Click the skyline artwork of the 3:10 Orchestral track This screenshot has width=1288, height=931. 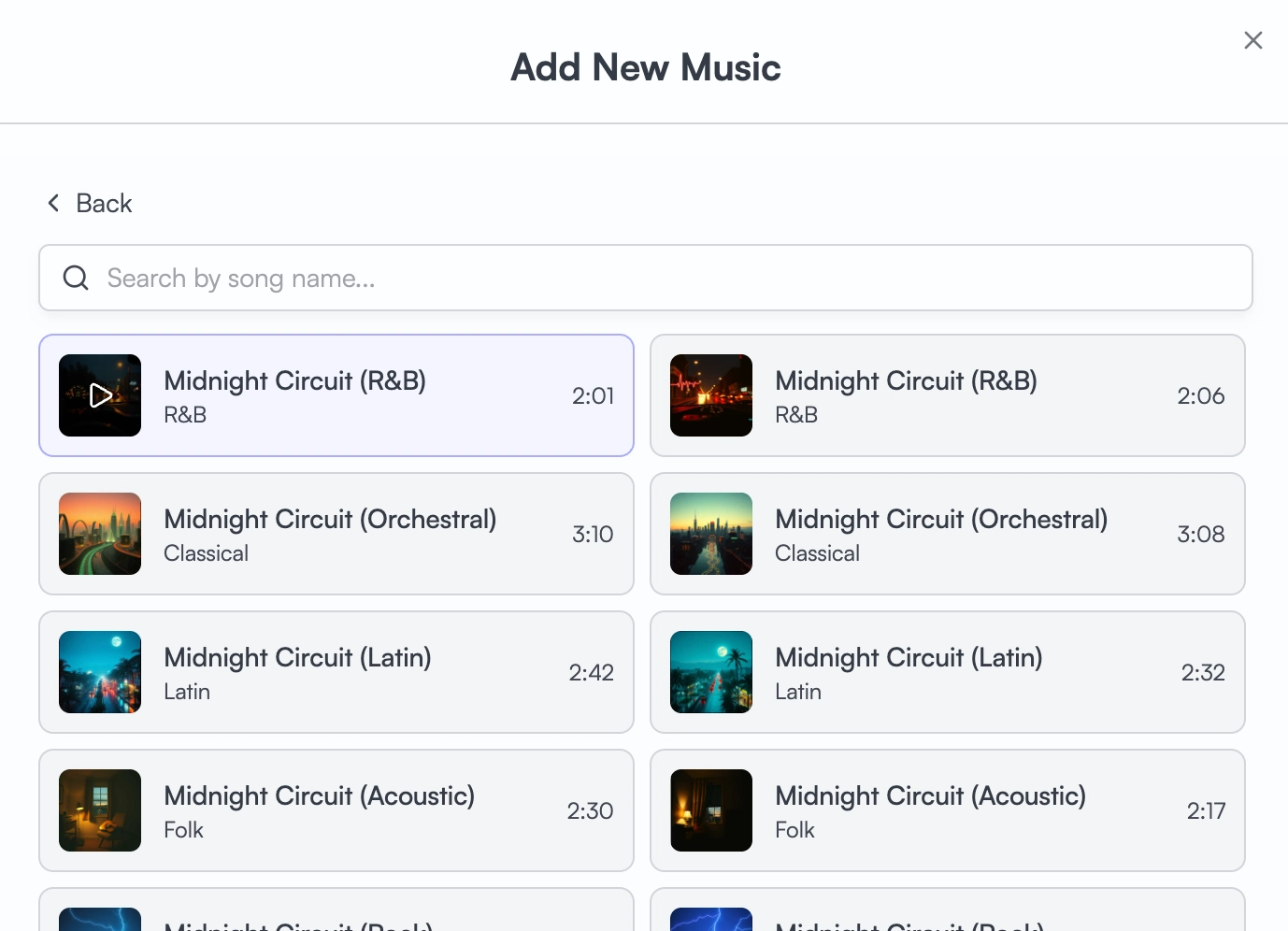point(100,534)
